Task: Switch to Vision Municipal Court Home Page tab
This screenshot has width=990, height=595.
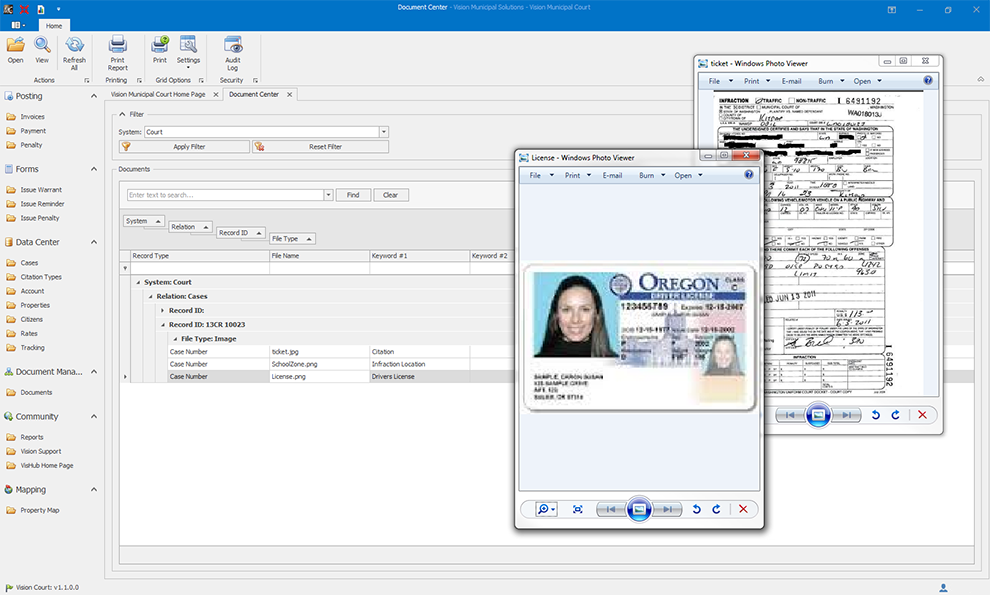Action: coord(158,94)
